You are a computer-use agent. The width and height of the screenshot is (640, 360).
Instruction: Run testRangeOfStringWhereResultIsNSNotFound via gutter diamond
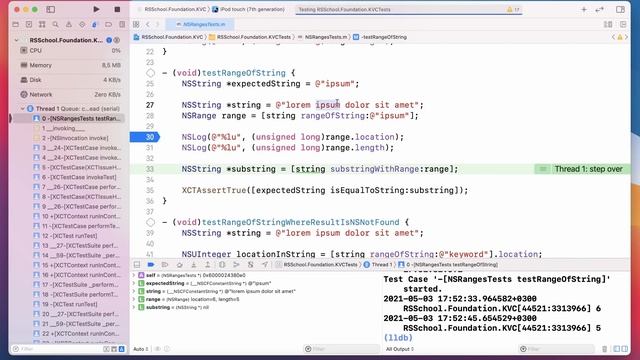(x=150, y=222)
